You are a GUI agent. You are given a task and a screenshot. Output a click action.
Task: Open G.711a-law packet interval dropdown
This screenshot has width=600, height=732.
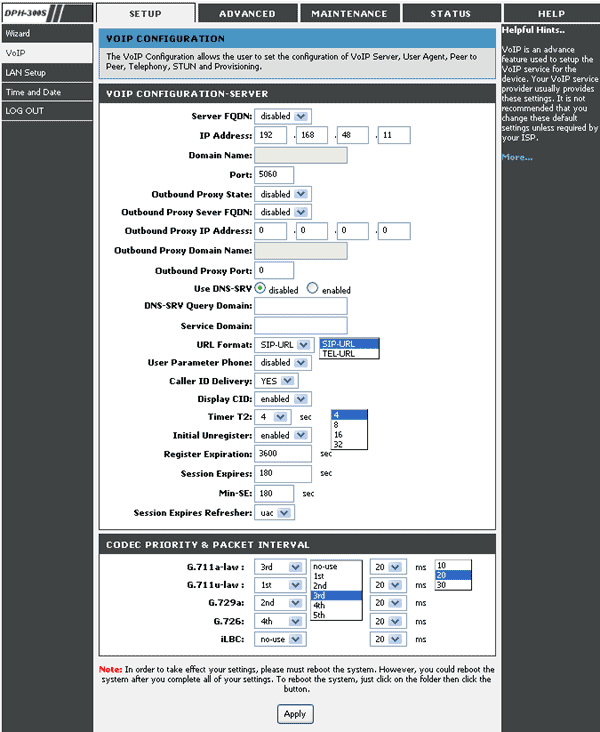(388, 567)
